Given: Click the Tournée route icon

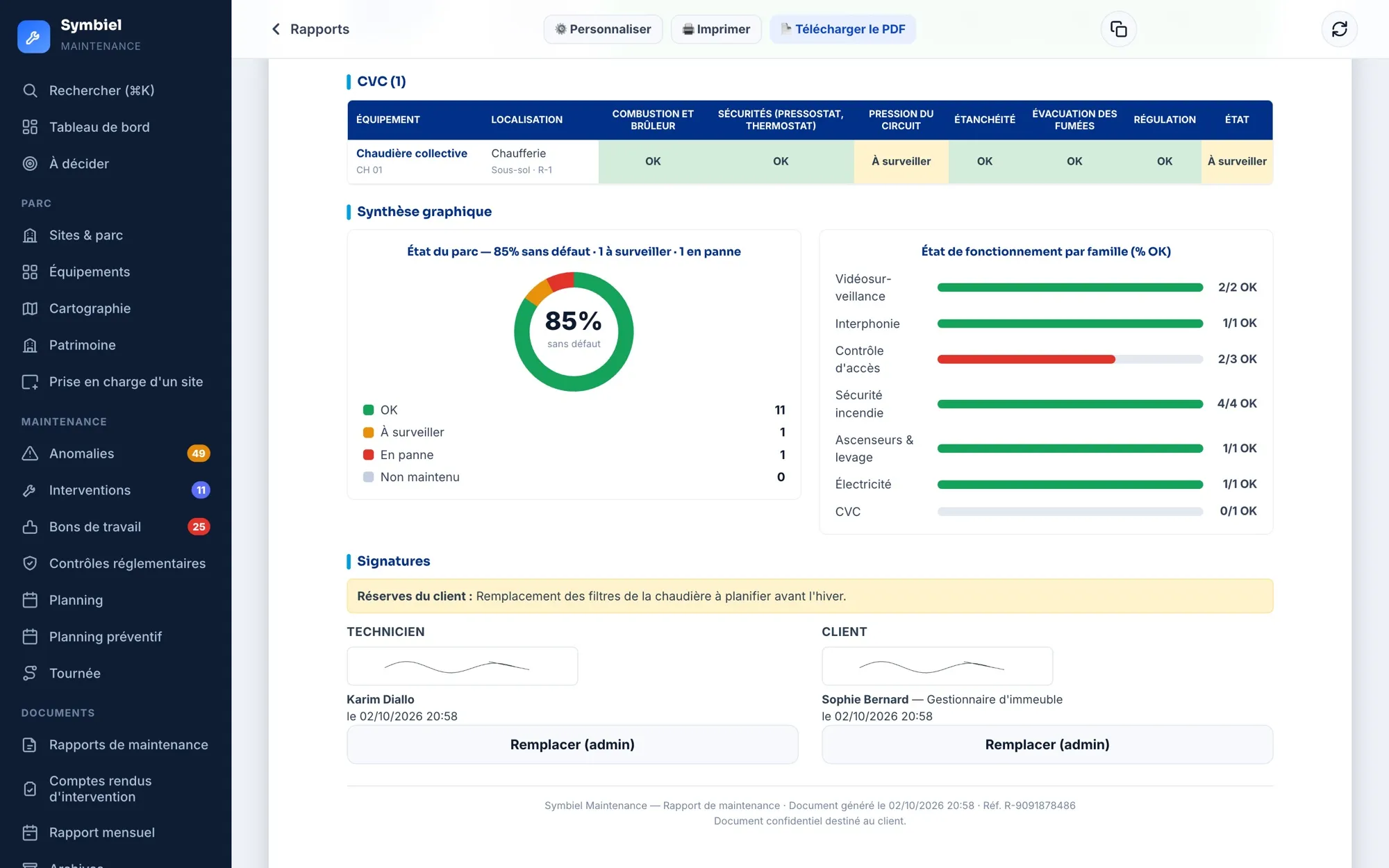Looking at the screenshot, I should [30, 674].
